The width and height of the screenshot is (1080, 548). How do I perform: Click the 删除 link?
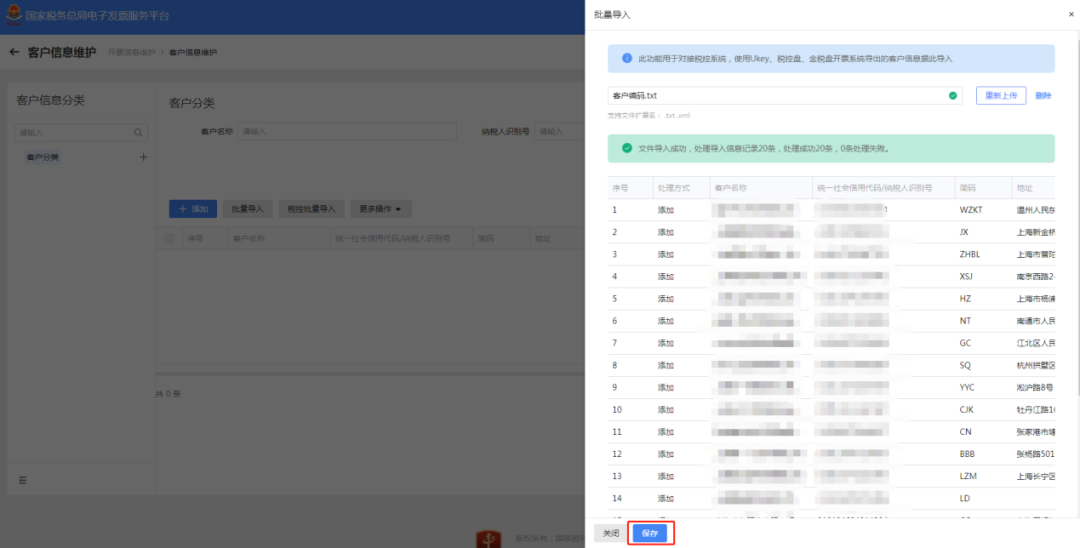coord(1043,96)
